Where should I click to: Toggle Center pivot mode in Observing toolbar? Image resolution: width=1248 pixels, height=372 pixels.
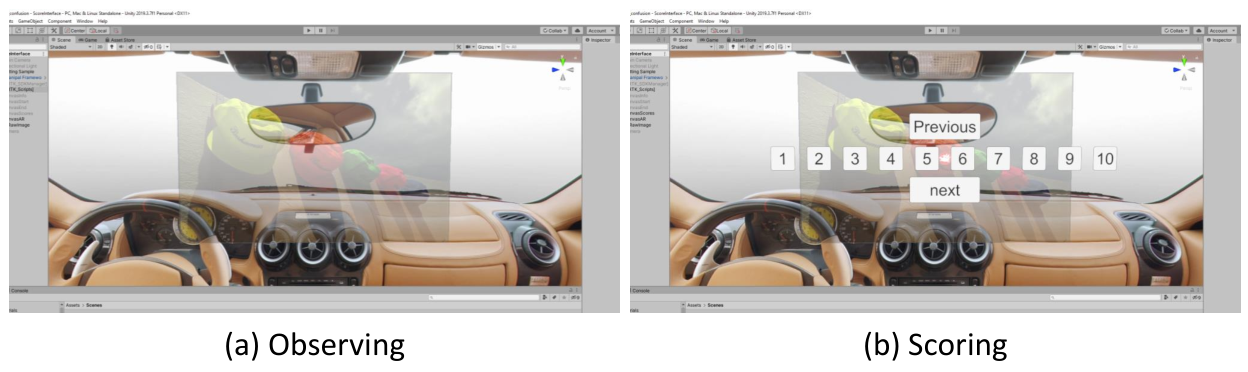(x=74, y=31)
